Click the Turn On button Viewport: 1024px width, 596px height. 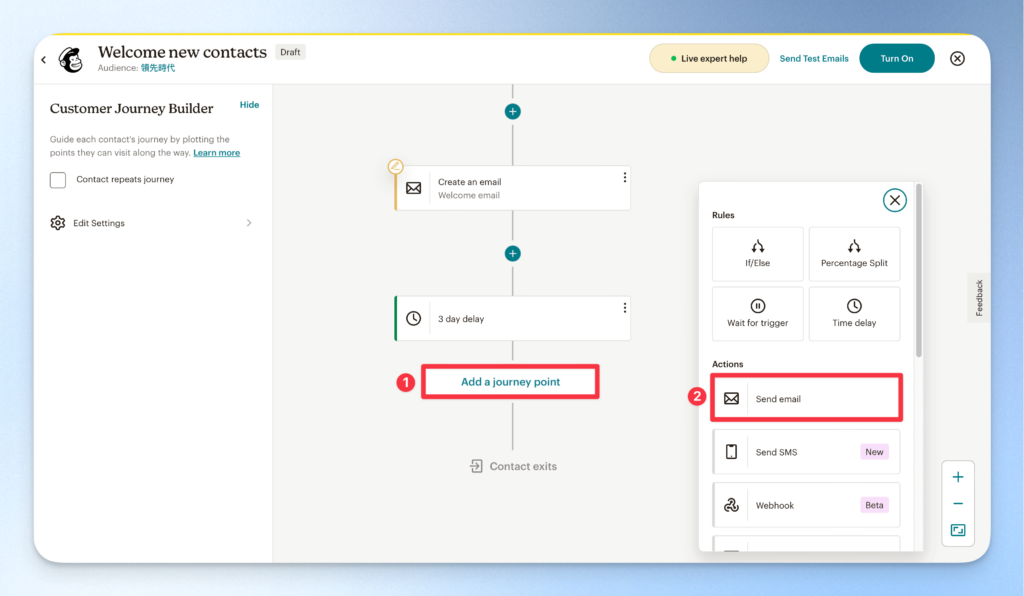pos(897,59)
